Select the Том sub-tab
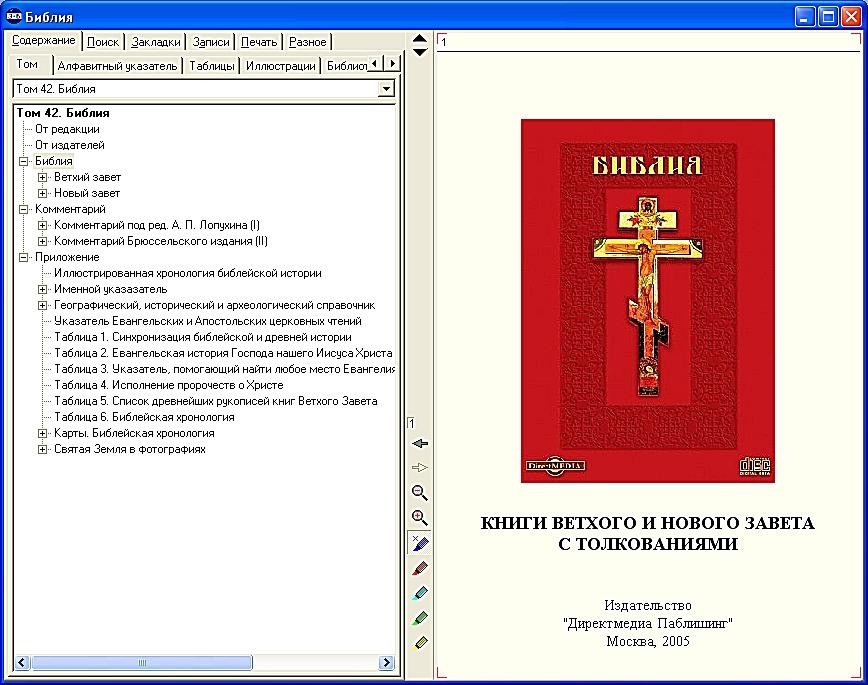 [27, 64]
